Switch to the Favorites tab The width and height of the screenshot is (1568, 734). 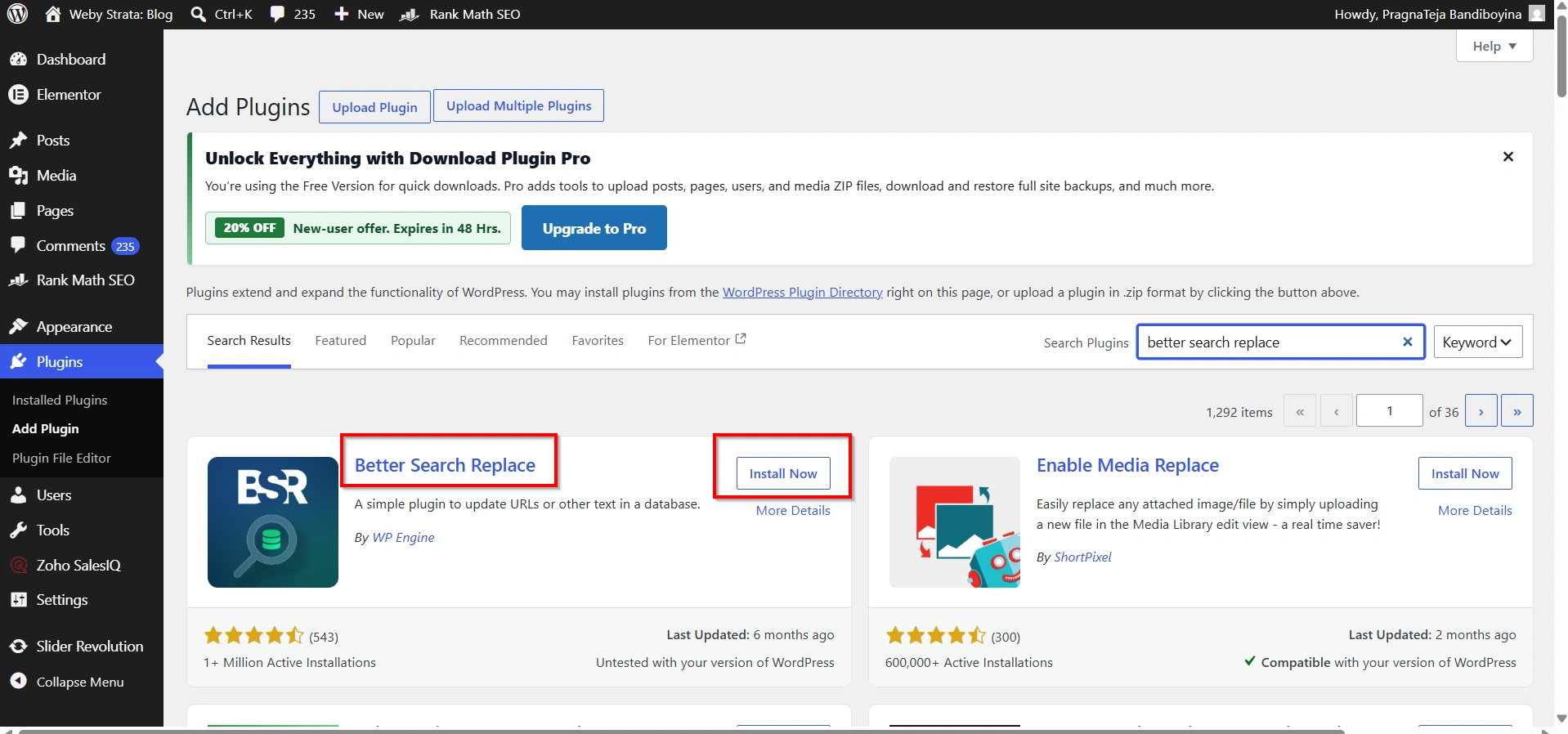(x=598, y=341)
